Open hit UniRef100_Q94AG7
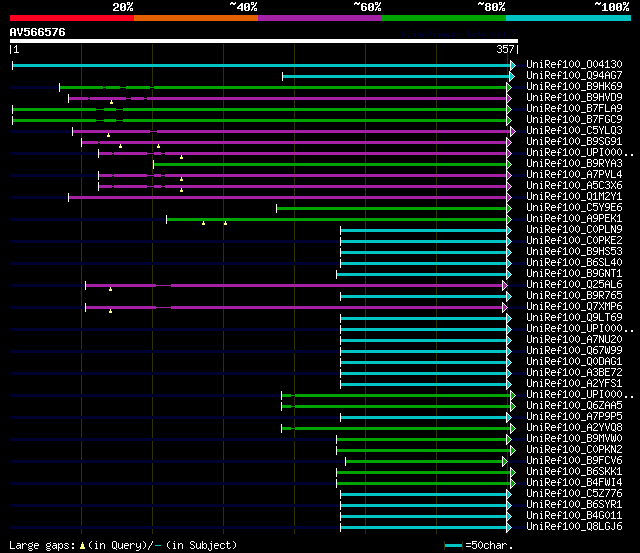640x553 pixels. pyautogui.click(x=574, y=75)
